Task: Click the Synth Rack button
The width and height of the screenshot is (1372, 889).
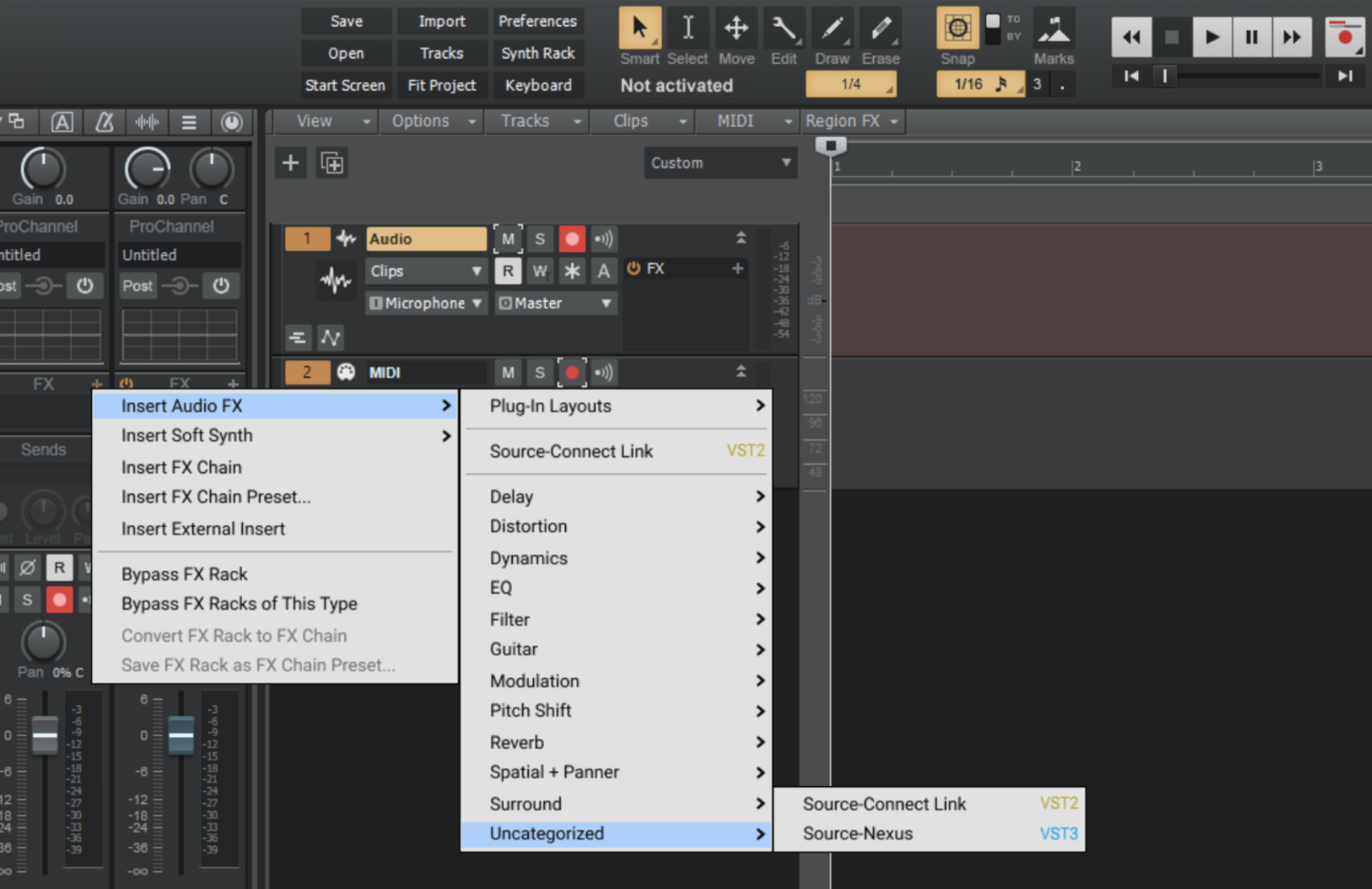Action: coord(537,53)
